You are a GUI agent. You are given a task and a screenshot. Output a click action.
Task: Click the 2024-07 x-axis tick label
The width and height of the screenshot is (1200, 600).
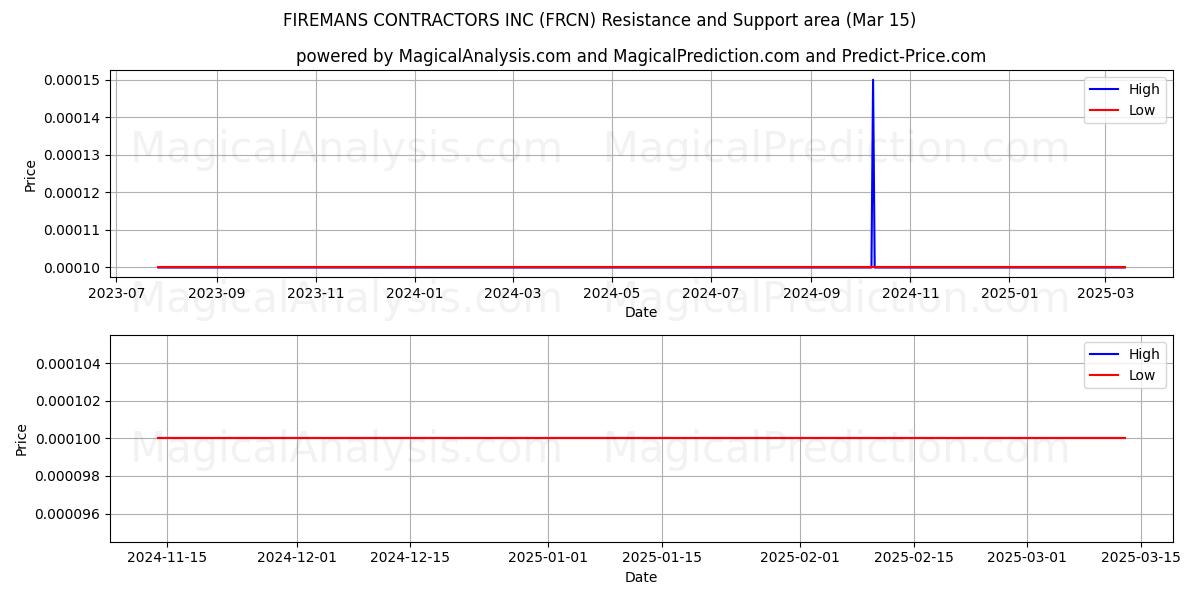(711, 293)
